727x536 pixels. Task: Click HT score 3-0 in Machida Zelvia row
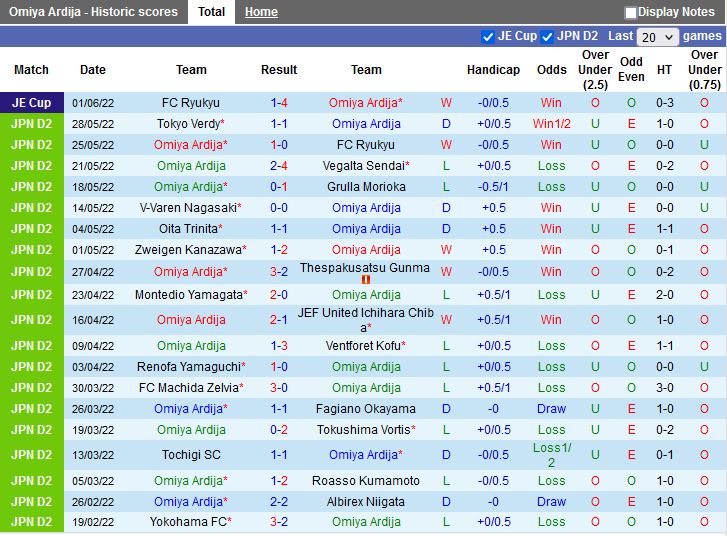(x=664, y=387)
